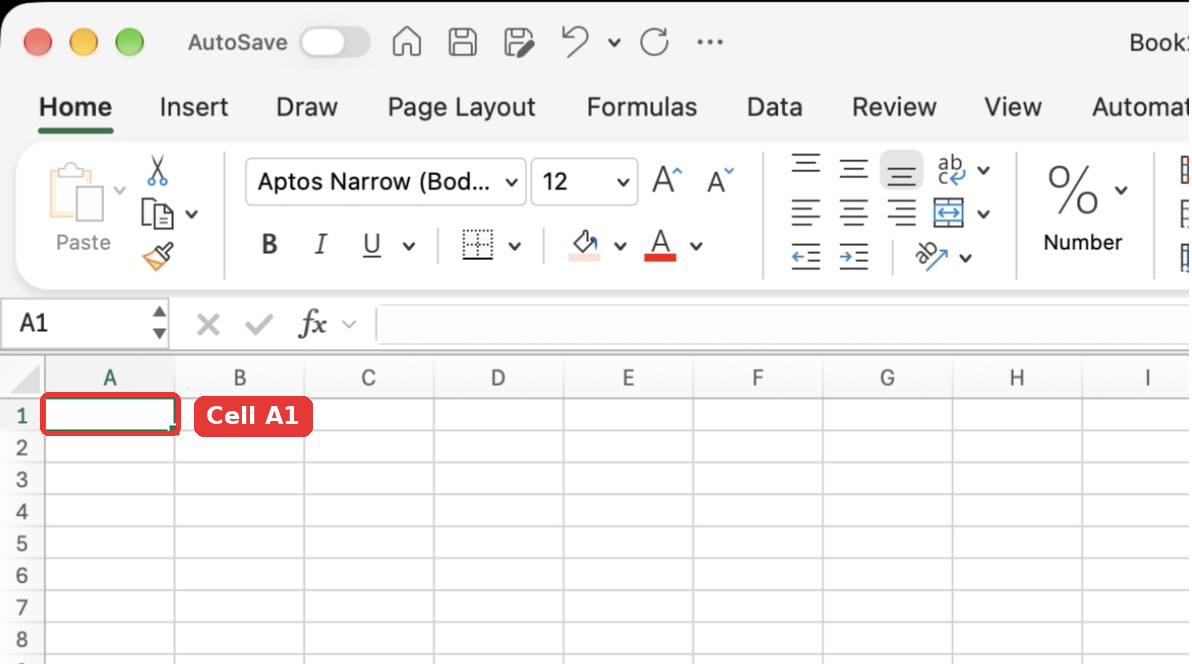The width and height of the screenshot is (1192, 664).
Task: Open the Insert tab
Action: [x=194, y=107]
